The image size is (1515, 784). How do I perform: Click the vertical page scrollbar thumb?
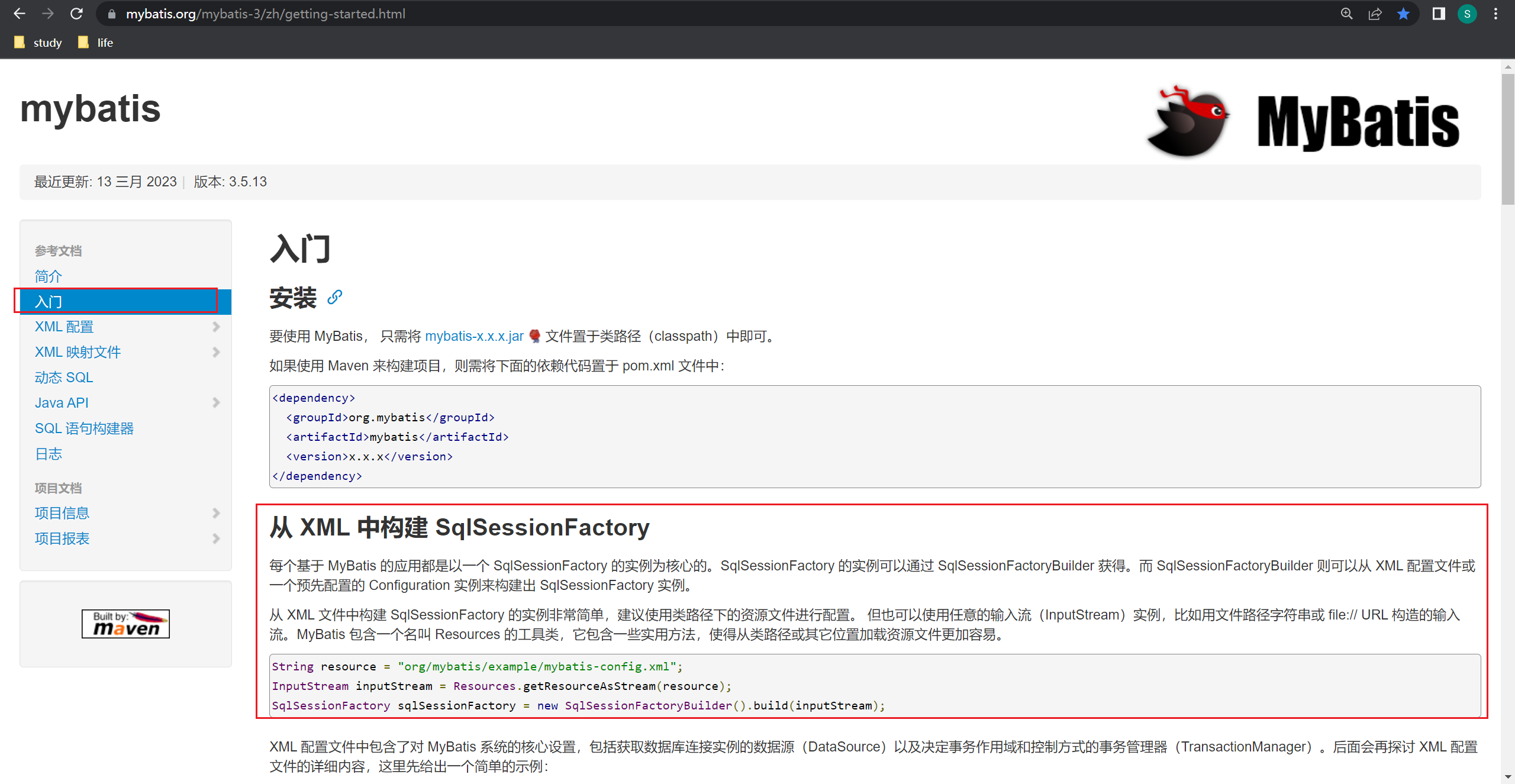tap(1508, 139)
